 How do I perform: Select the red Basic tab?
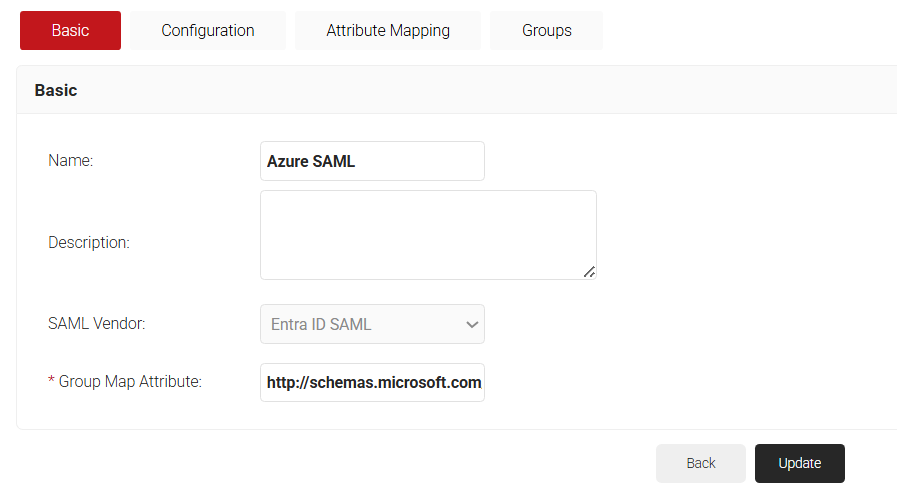pyautogui.click(x=70, y=31)
